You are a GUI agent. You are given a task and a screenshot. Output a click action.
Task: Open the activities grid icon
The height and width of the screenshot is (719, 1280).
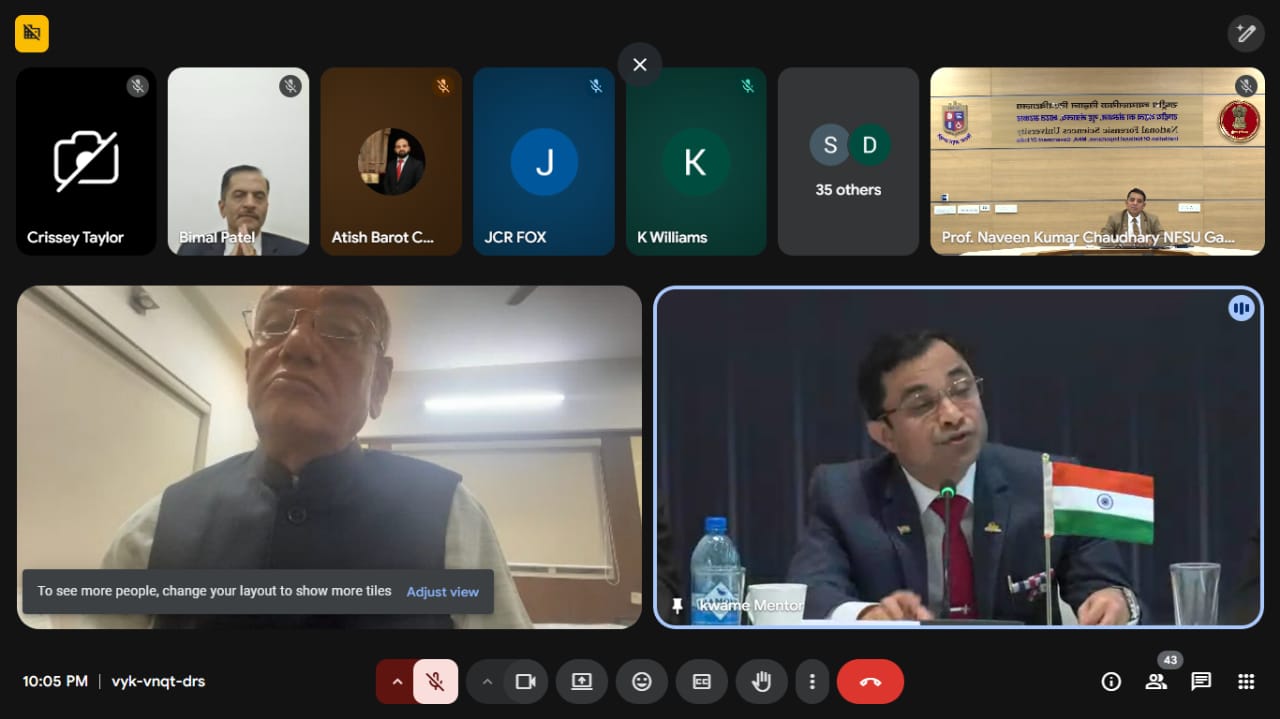(1246, 682)
